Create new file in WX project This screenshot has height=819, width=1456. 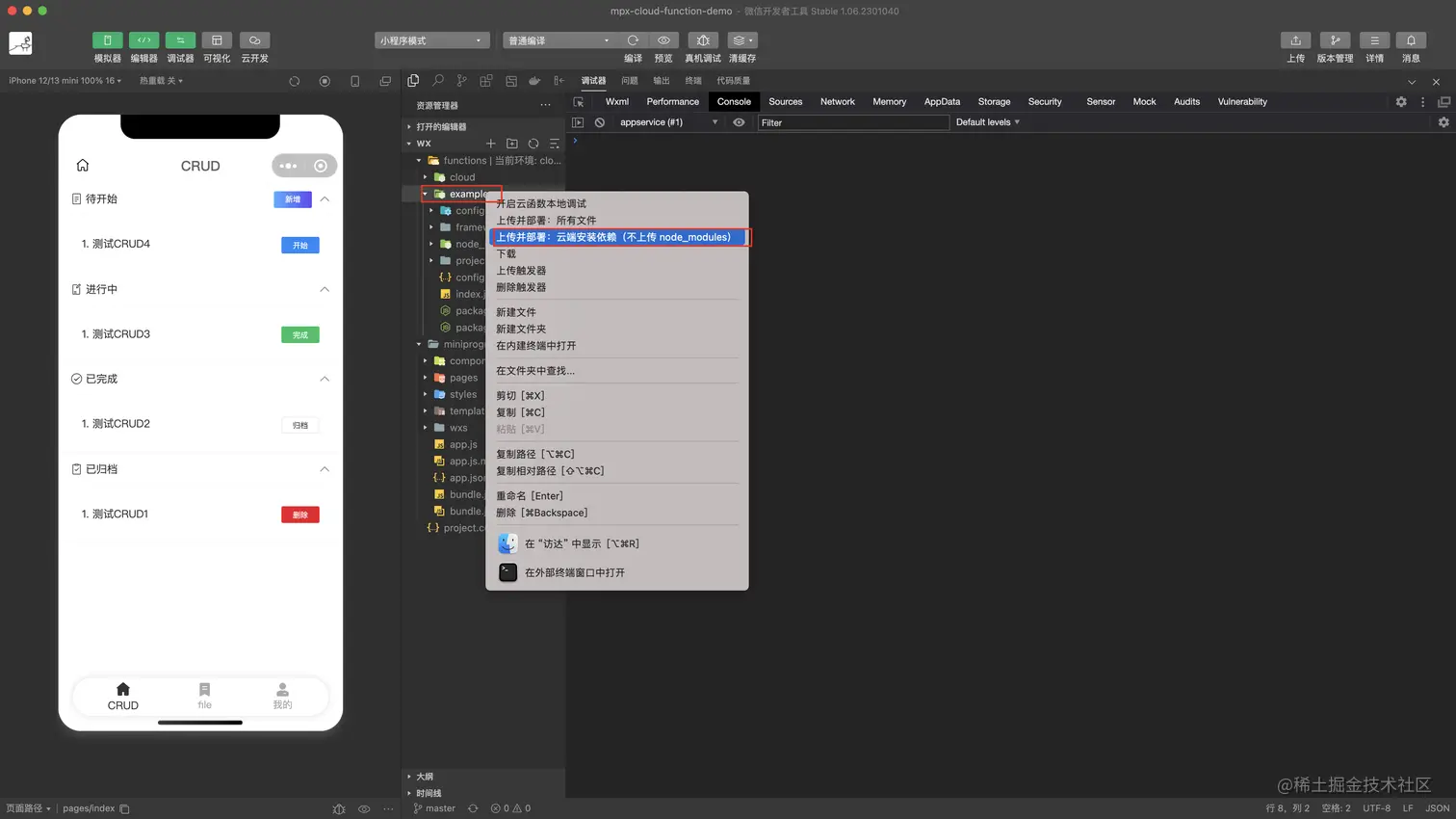[491, 144]
